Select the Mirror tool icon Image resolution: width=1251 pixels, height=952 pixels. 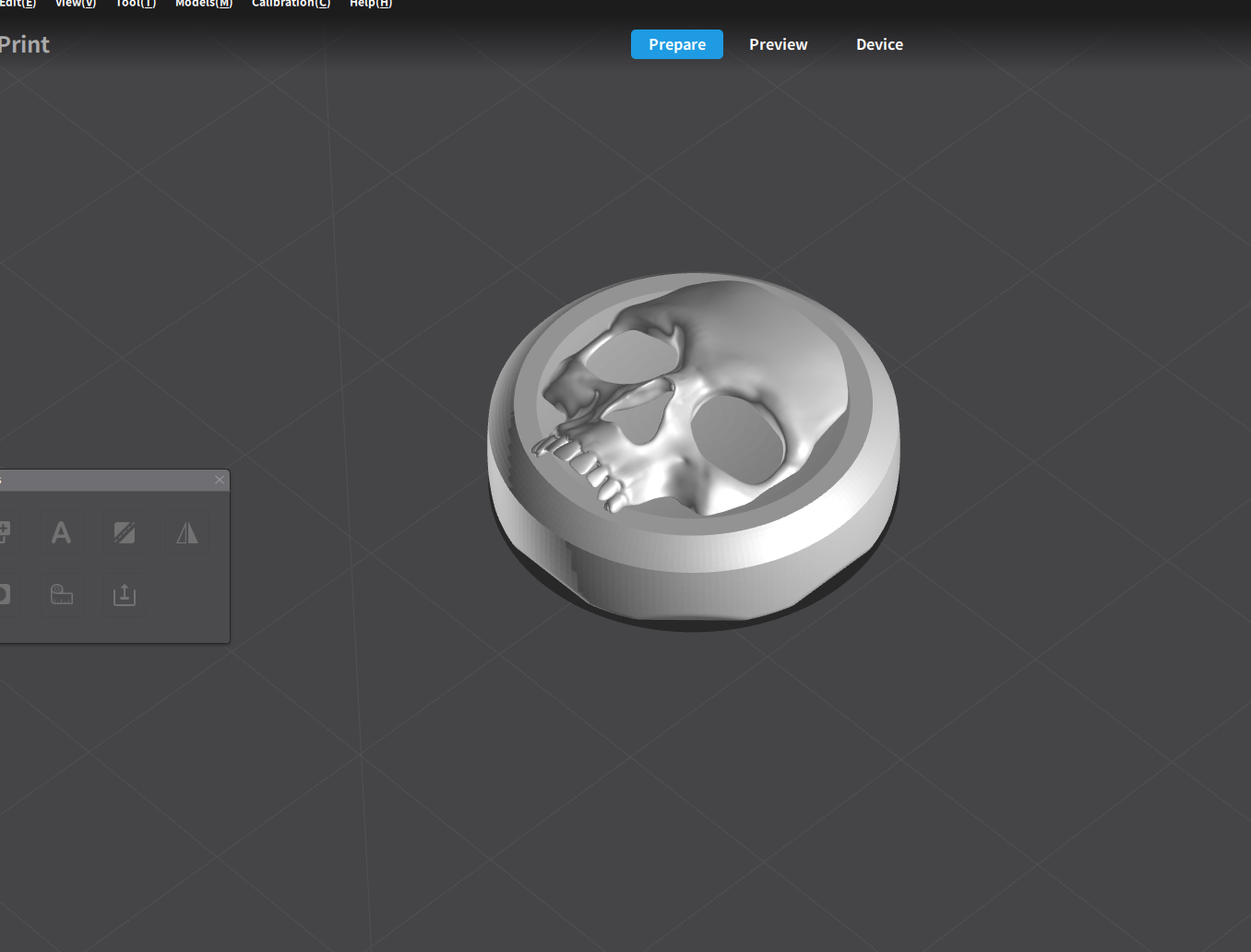point(187,532)
